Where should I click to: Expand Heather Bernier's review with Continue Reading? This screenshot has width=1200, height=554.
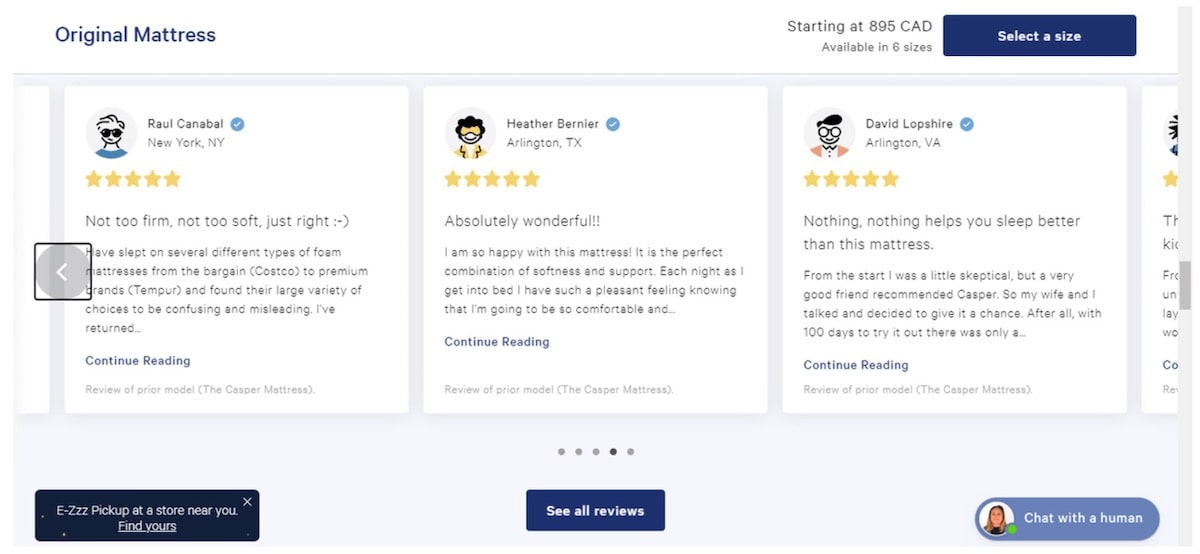pos(497,342)
